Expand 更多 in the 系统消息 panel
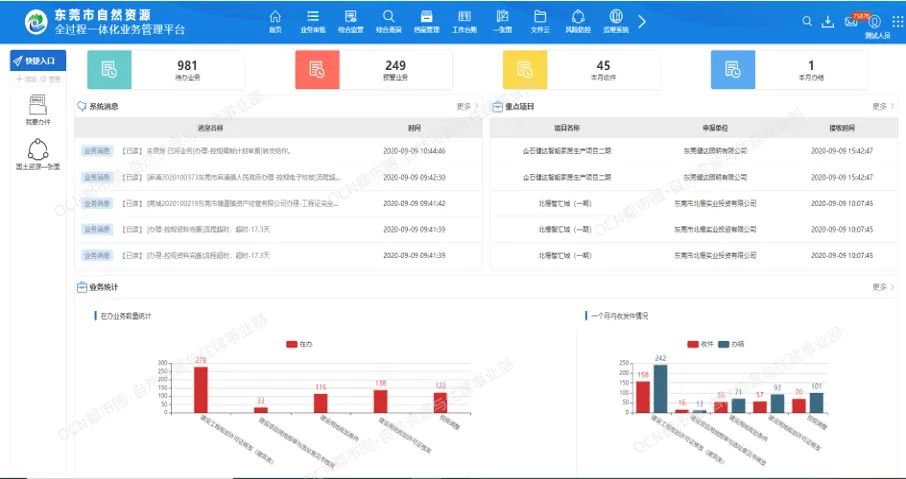The image size is (906, 479). point(466,106)
